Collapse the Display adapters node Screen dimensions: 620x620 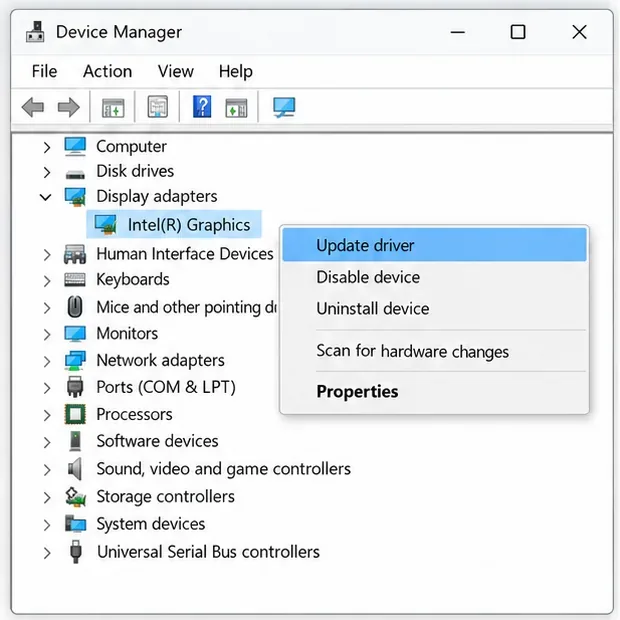[x=46, y=197]
